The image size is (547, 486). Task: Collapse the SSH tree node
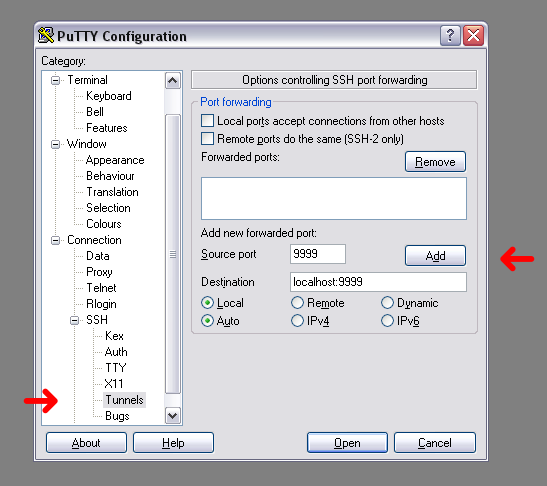74,320
